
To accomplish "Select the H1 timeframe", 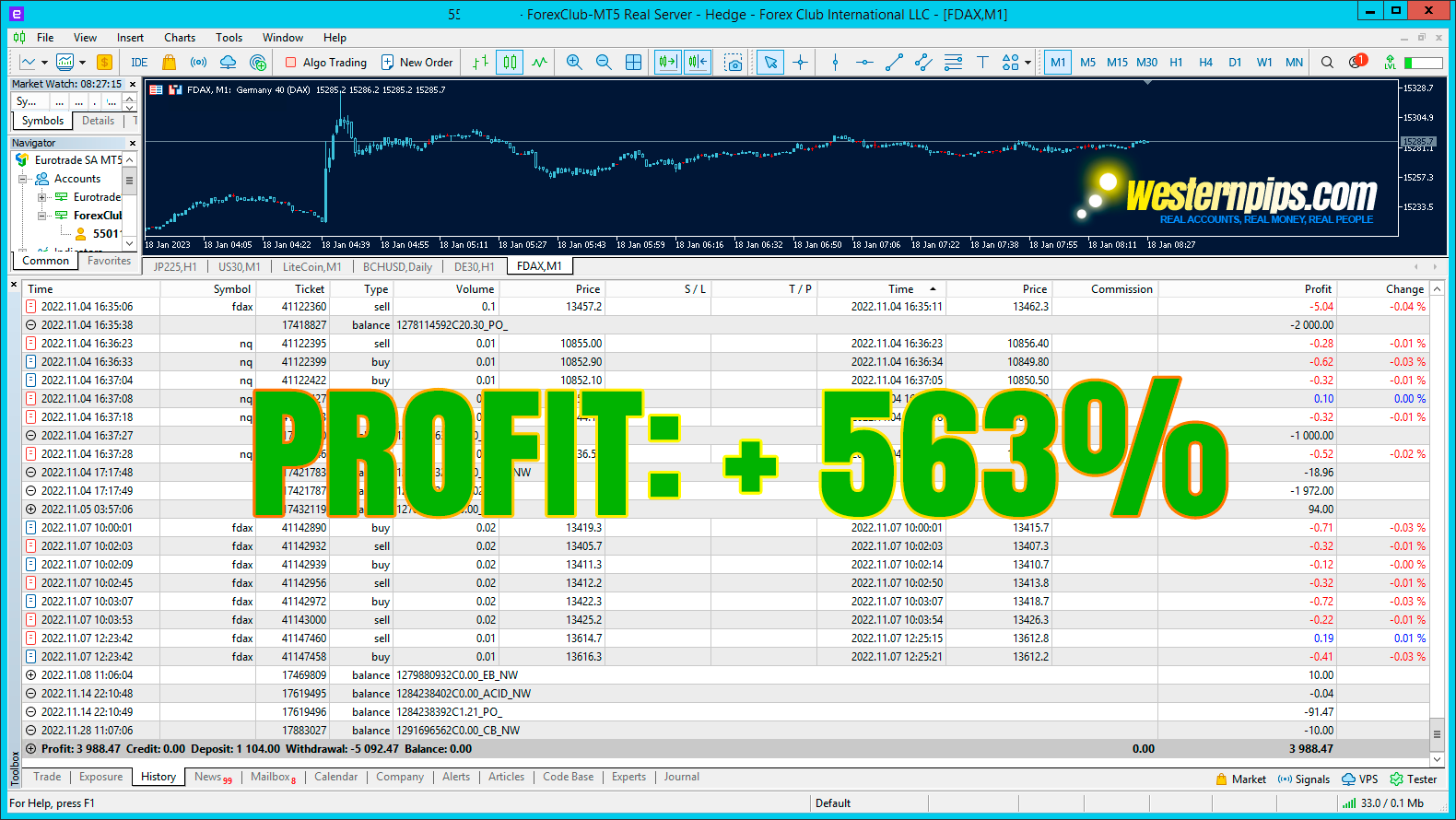I will (x=1176, y=63).
